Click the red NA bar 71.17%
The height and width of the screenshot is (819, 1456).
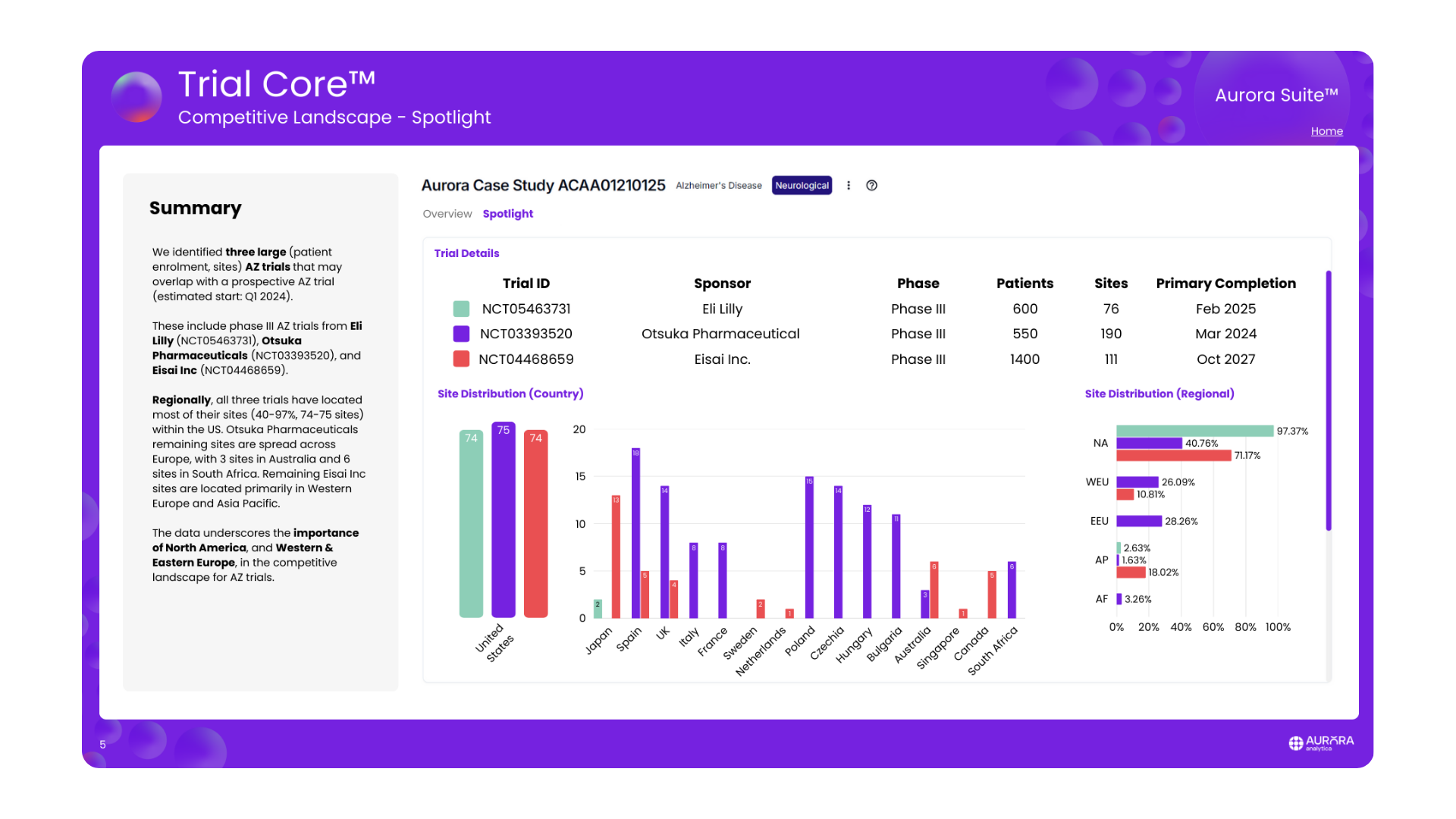point(1174,455)
